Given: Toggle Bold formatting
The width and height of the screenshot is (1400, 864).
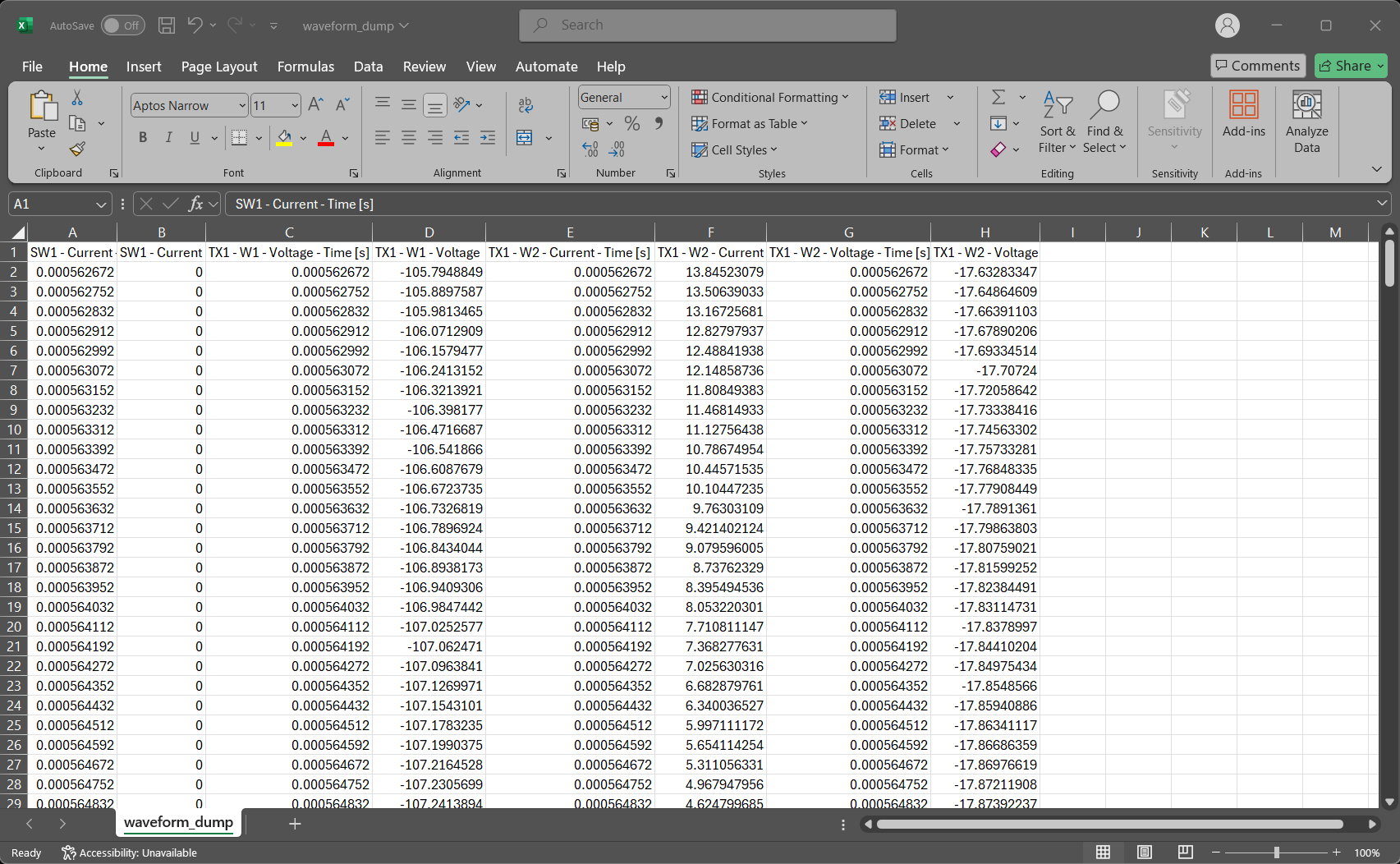Looking at the screenshot, I should pyautogui.click(x=143, y=137).
